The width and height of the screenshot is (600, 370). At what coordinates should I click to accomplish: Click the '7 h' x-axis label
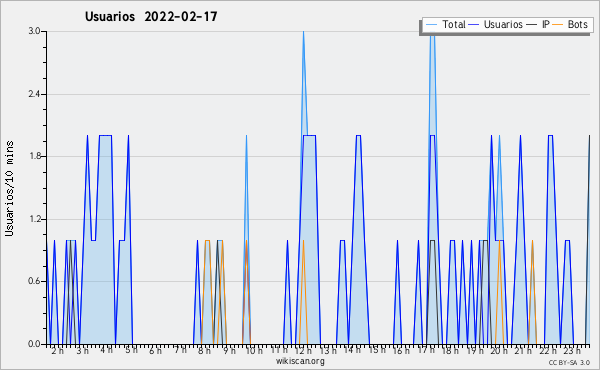click(180, 350)
